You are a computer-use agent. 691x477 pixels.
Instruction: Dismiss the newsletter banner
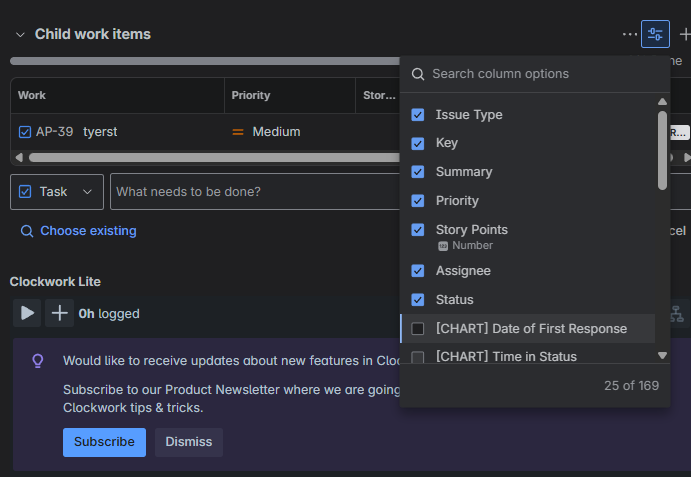click(189, 442)
